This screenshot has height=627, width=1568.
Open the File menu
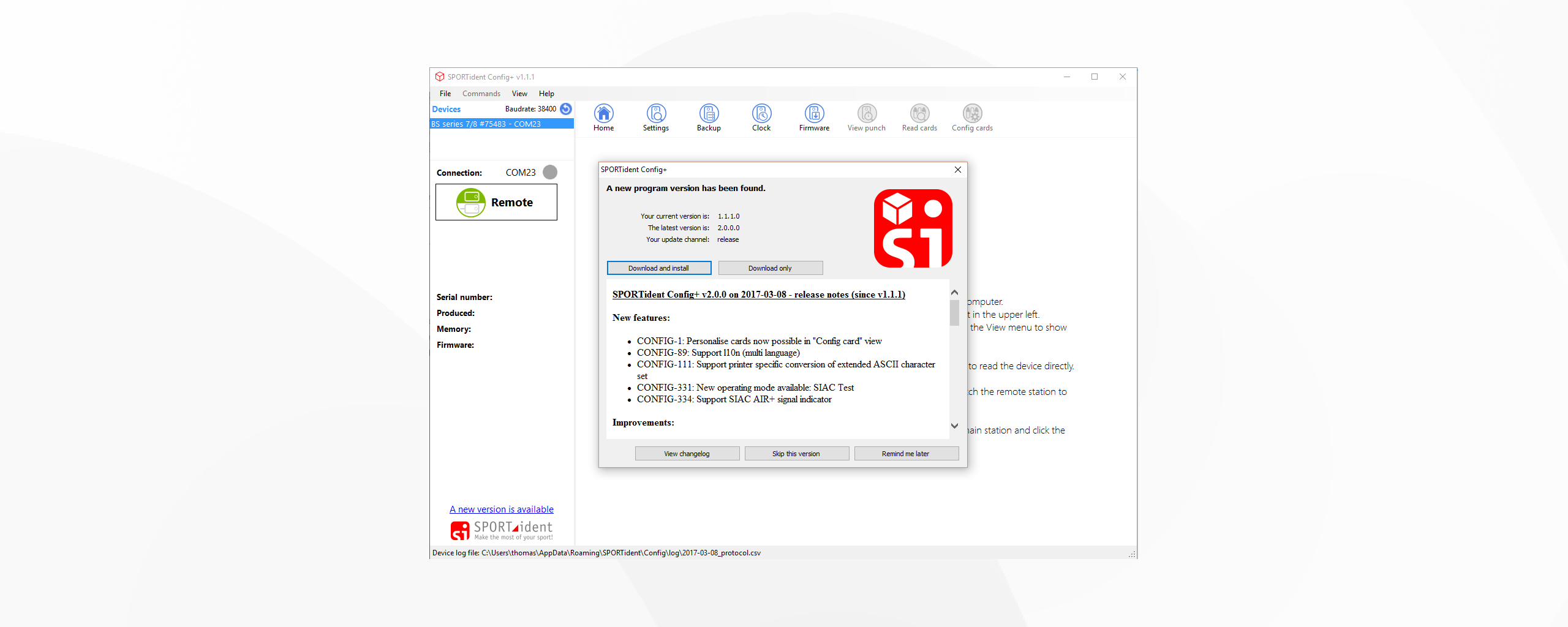(445, 94)
